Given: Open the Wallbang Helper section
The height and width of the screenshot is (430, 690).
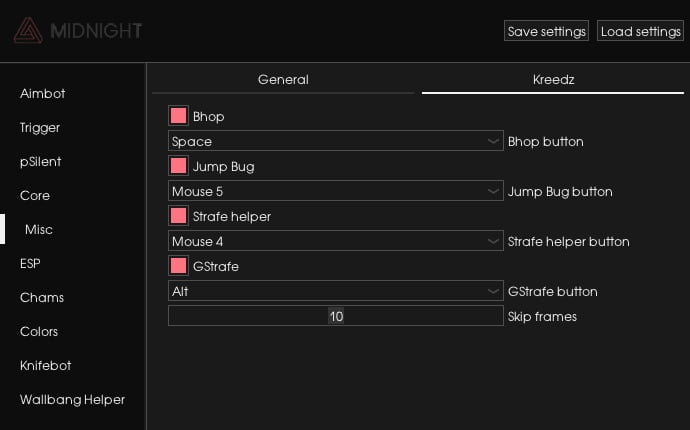Looking at the screenshot, I should coord(73,400).
